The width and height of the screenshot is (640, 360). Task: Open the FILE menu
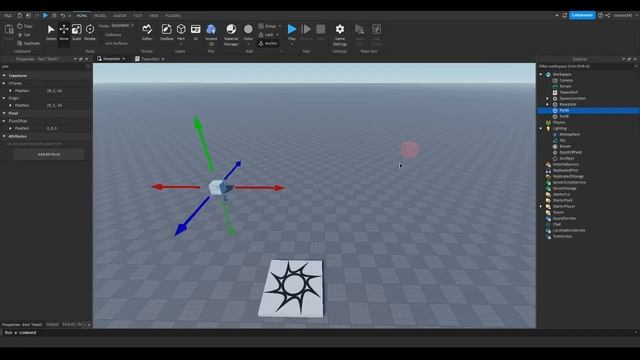[x=8, y=16]
